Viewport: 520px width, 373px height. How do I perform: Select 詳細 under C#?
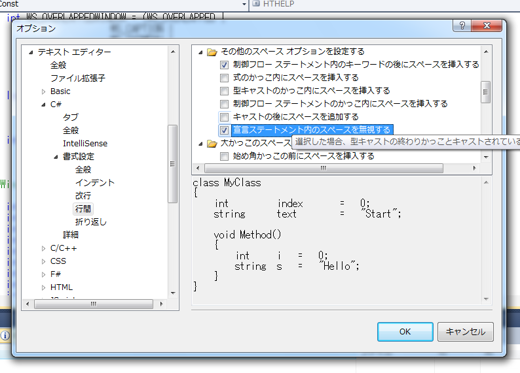[x=70, y=235]
